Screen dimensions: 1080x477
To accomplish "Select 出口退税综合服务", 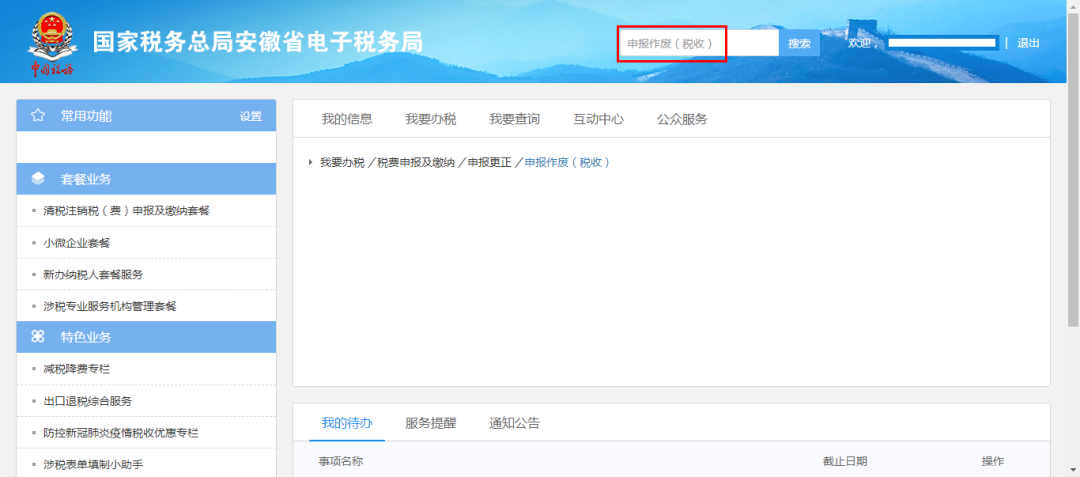I will tap(87, 401).
